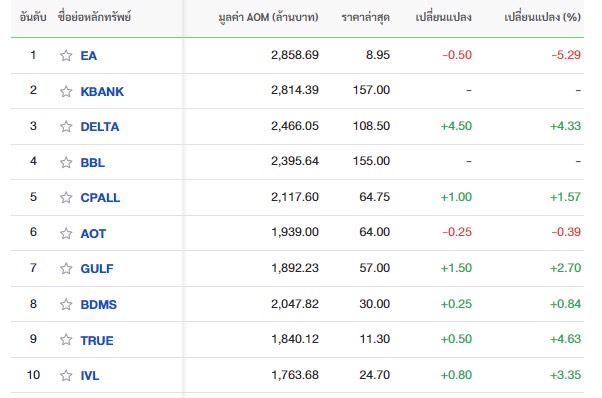Toggle the favorite star for KBANK

click(x=66, y=91)
